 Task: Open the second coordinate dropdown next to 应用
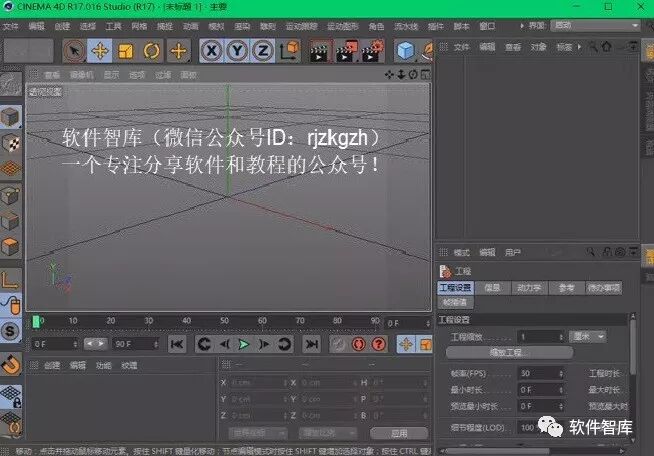click(328, 433)
